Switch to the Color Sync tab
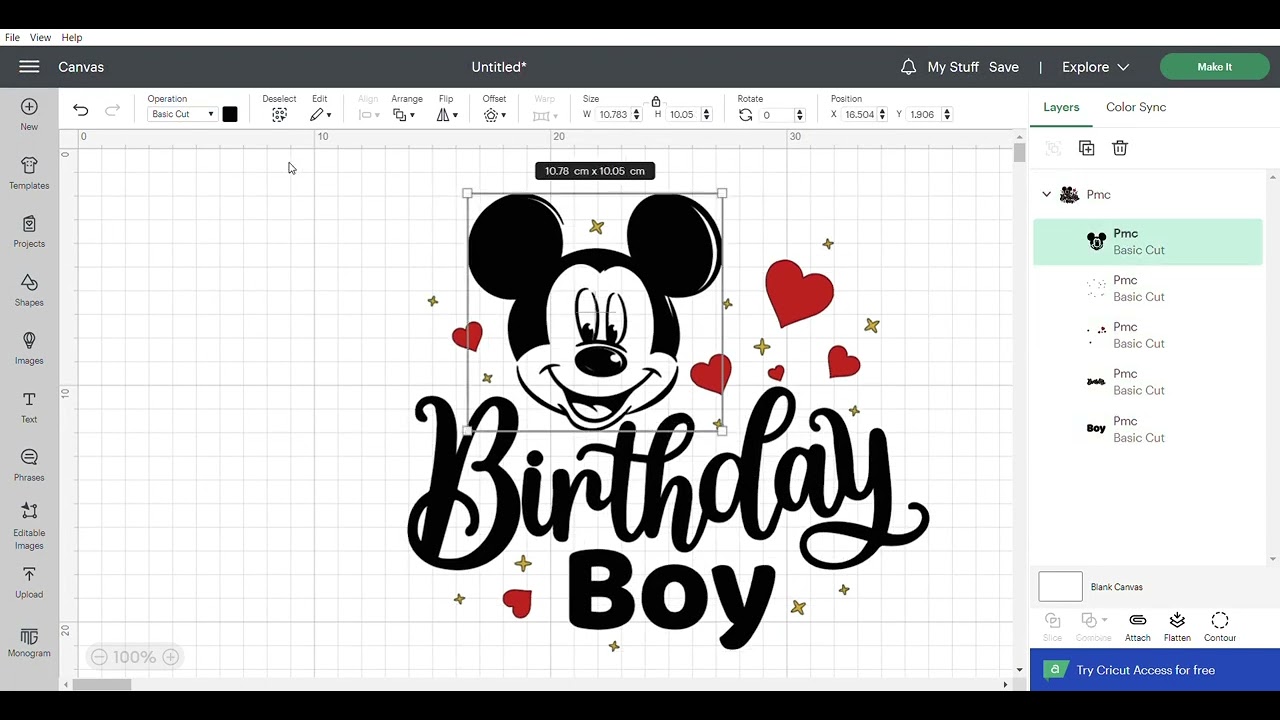This screenshot has width=1280, height=720. tap(1136, 107)
